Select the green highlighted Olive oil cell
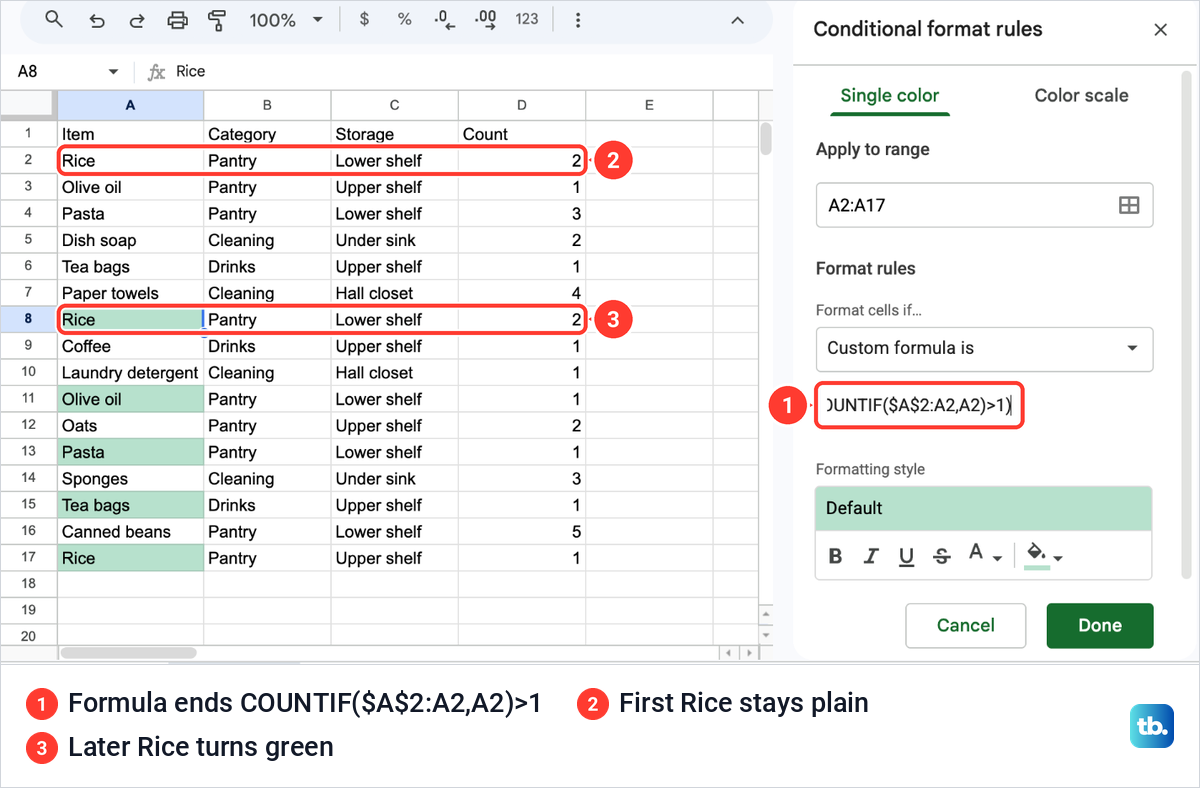The height and width of the screenshot is (788, 1200). [130, 399]
